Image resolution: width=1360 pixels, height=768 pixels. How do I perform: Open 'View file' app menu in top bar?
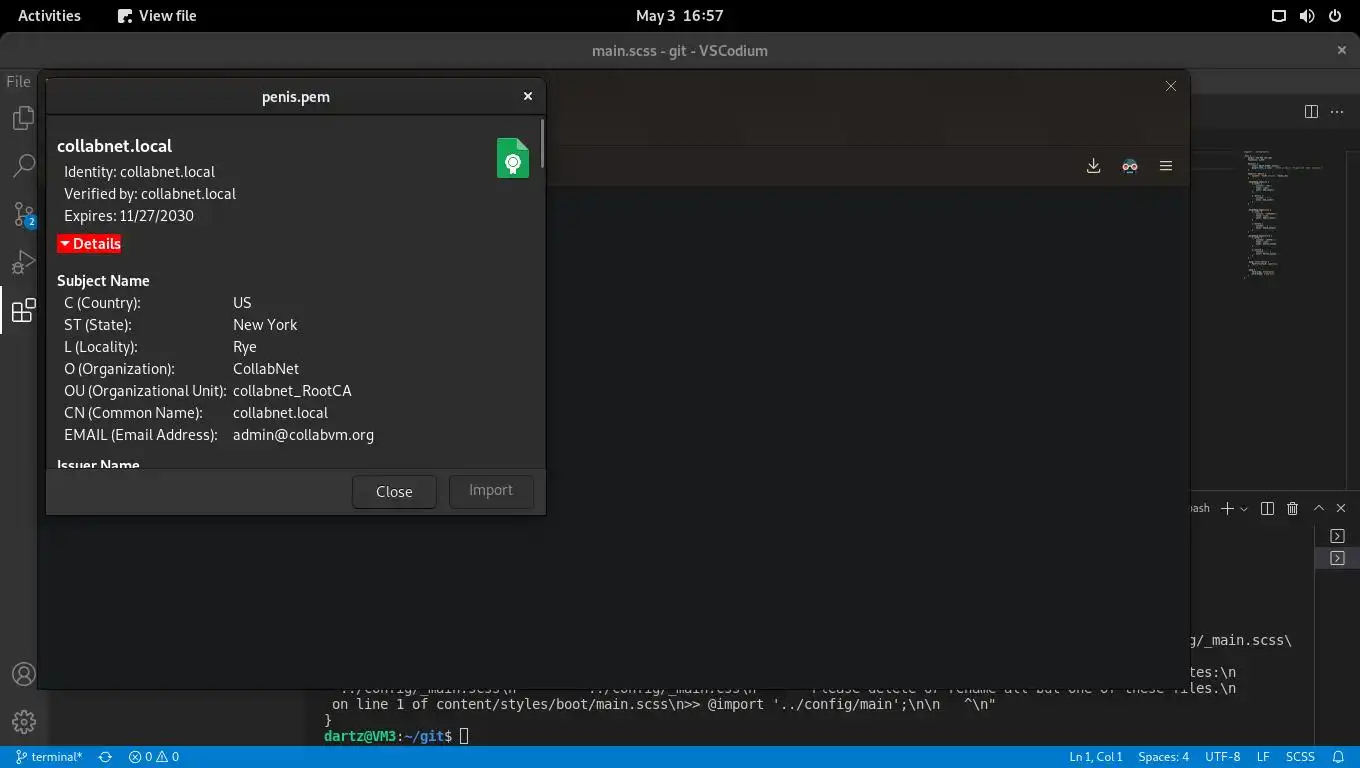pyautogui.click(x=157, y=15)
